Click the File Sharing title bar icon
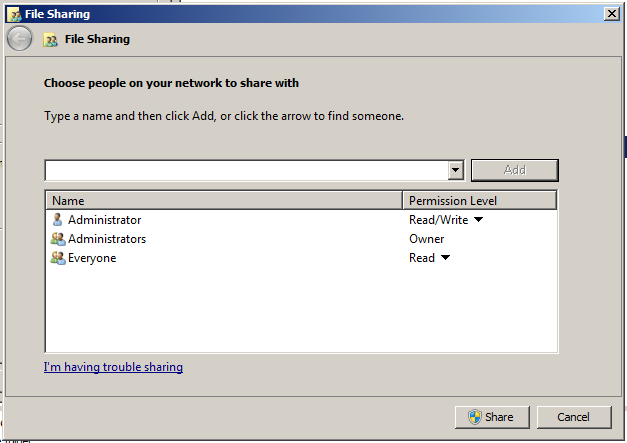Image resolution: width=627 pixels, height=443 pixels. 14,14
